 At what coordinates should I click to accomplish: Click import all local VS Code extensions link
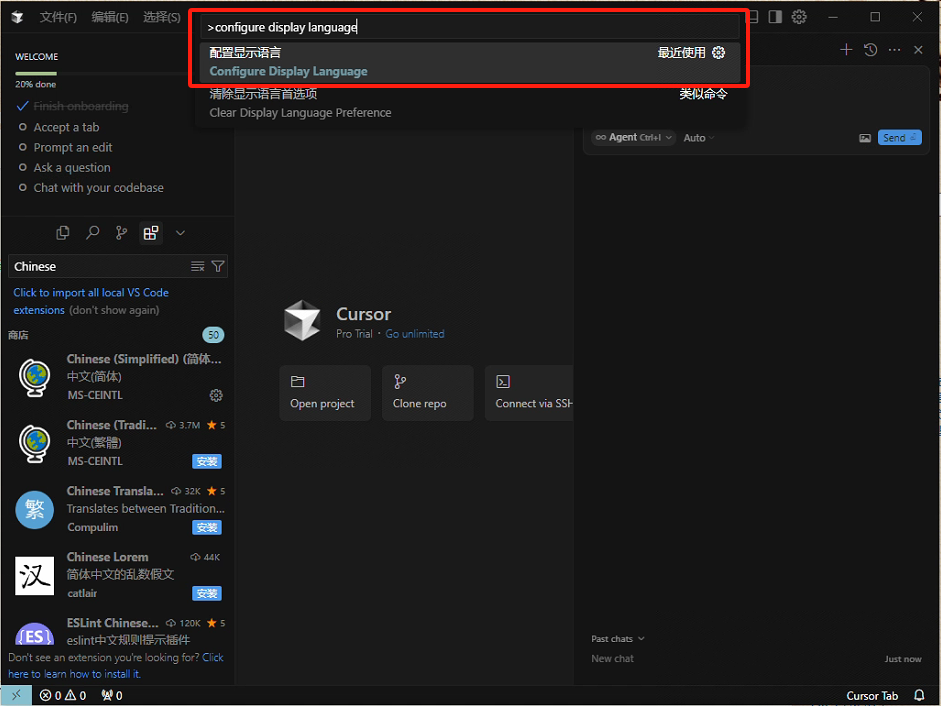pos(91,301)
